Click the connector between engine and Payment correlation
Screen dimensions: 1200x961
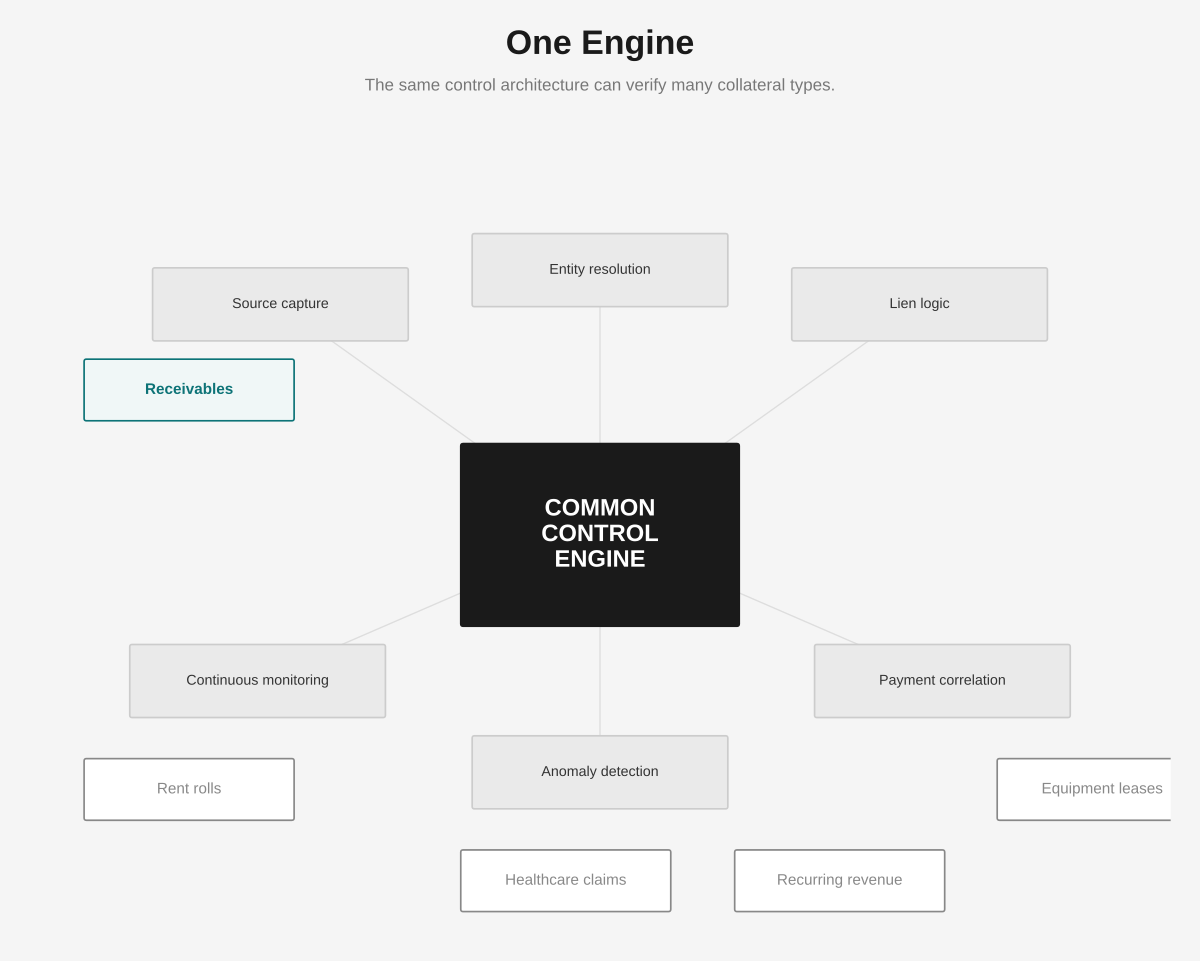[x=798, y=619]
